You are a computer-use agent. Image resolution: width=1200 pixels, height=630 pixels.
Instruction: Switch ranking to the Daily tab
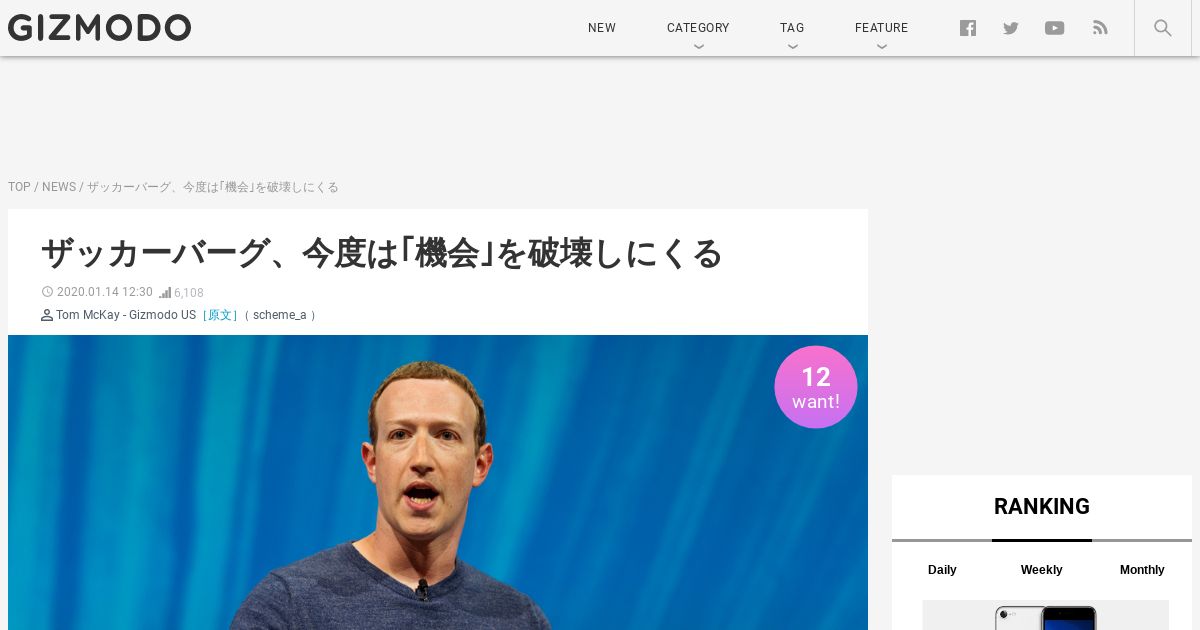942,570
